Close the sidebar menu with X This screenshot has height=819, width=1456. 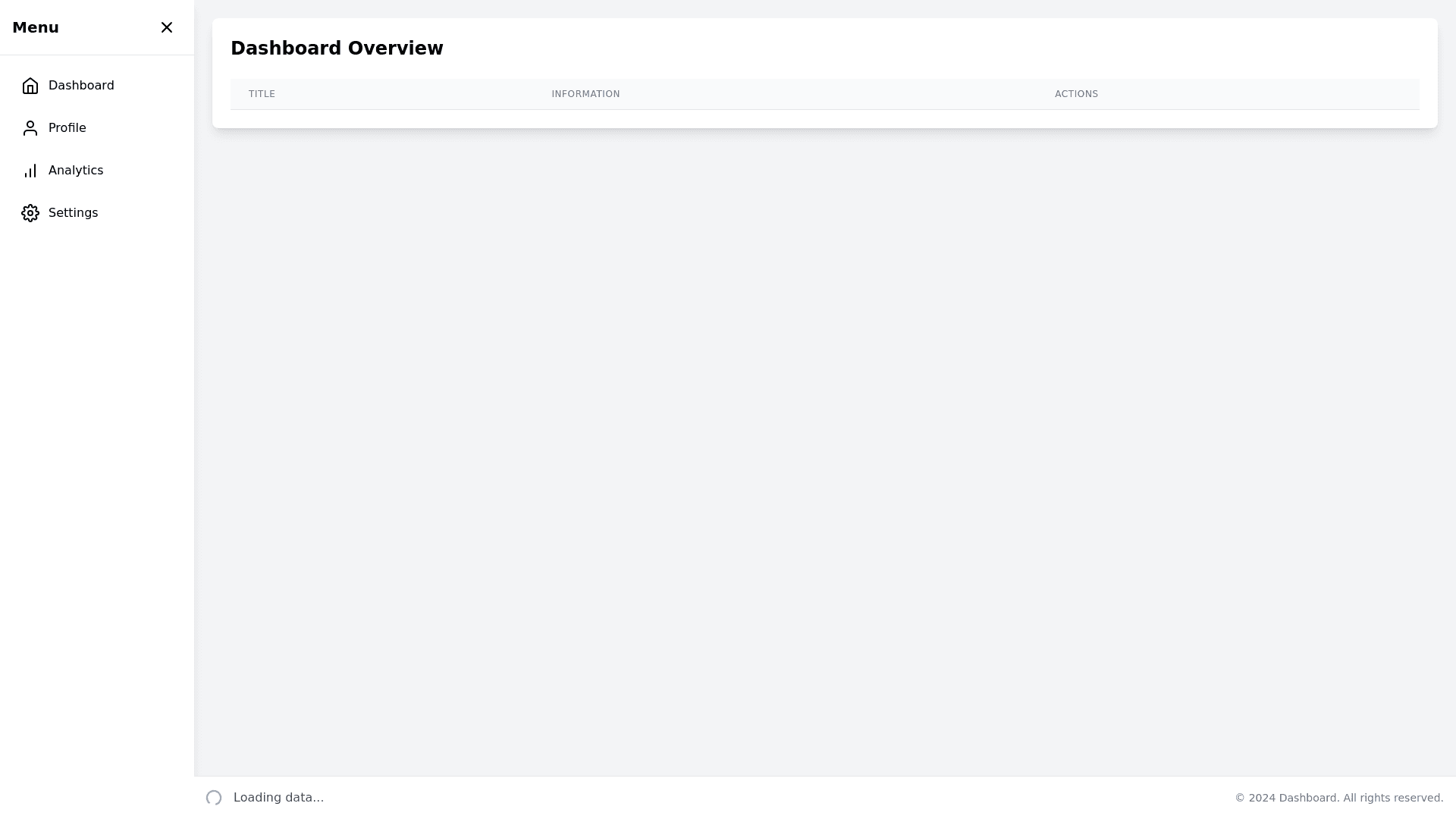click(167, 27)
